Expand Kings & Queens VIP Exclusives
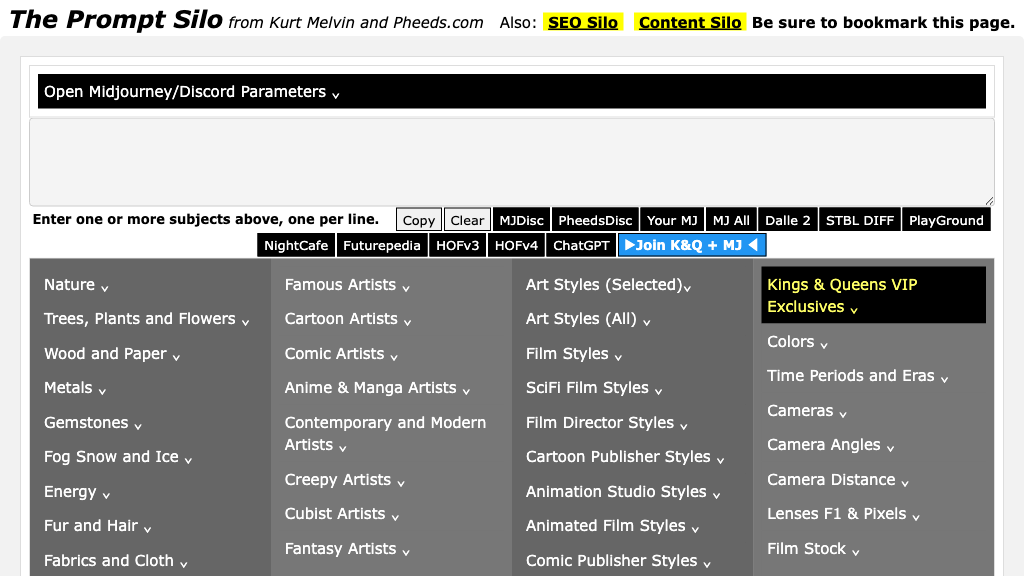Image resolution: width=1024 pixels, height=576 pixels. coord(842,296)
